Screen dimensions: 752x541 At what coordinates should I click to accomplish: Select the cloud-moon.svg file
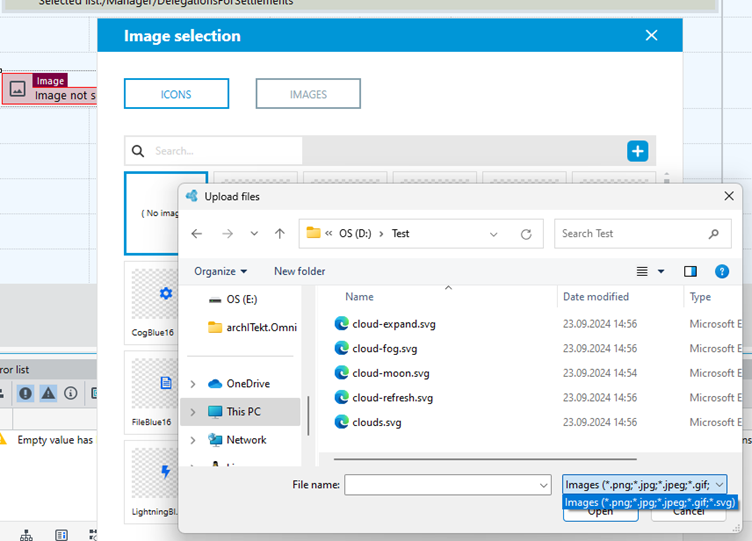coord(391,373)
